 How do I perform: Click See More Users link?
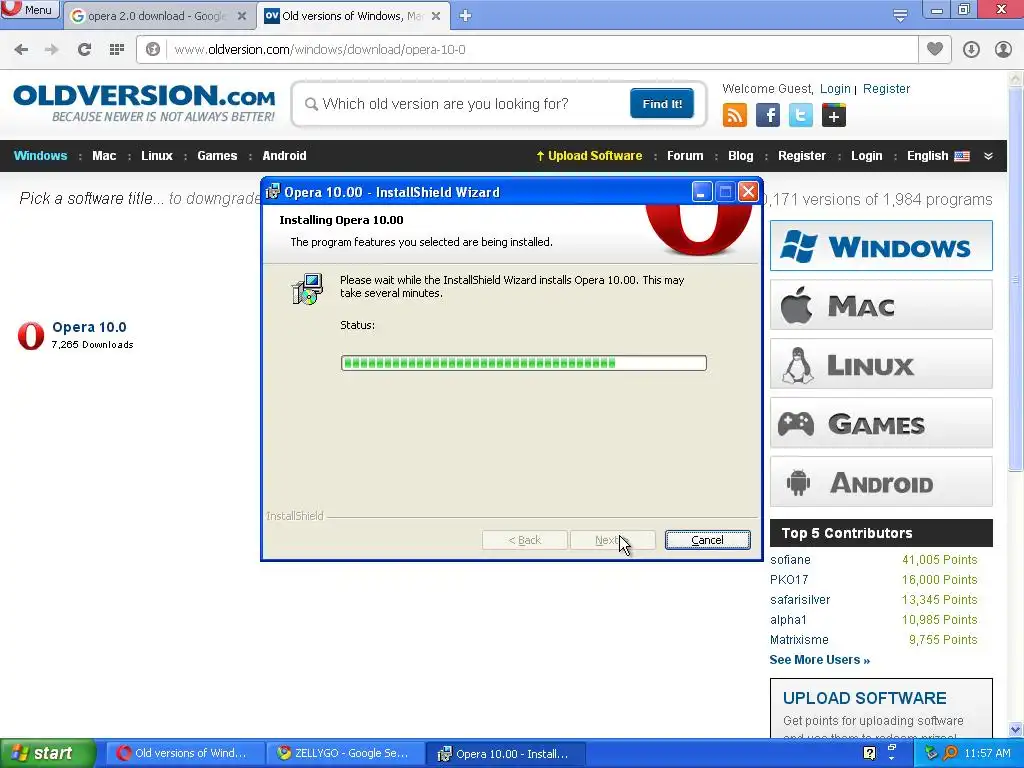pos(820,660)
